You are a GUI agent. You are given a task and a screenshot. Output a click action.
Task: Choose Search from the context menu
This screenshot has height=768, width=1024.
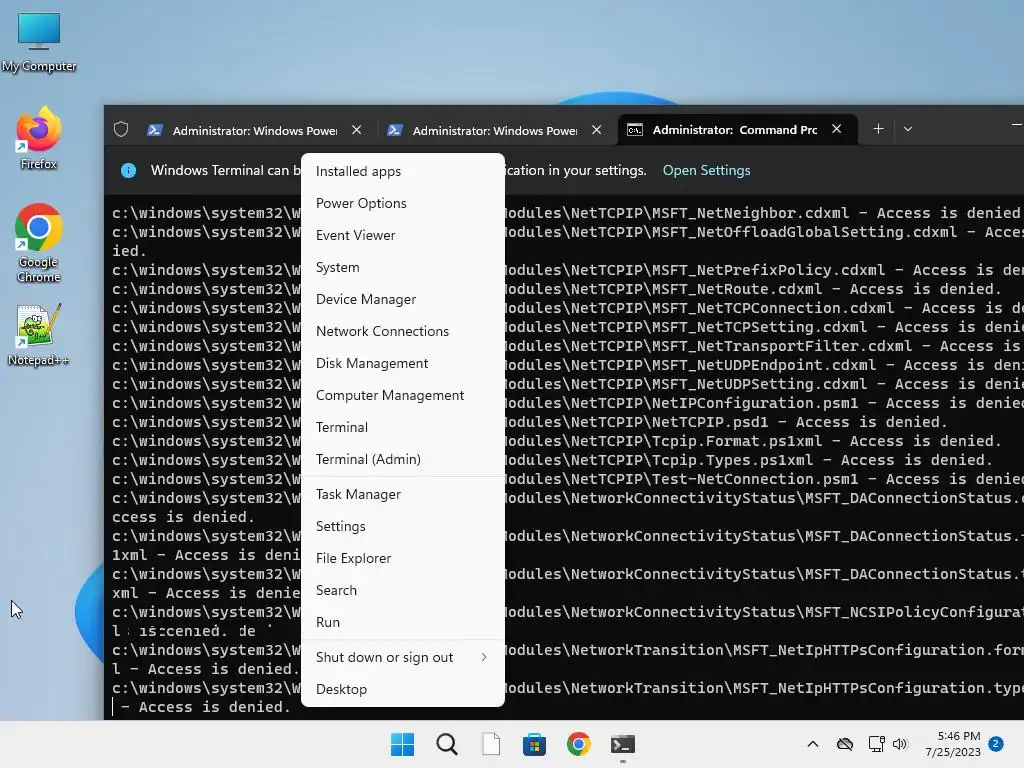(x=403, y=590)
